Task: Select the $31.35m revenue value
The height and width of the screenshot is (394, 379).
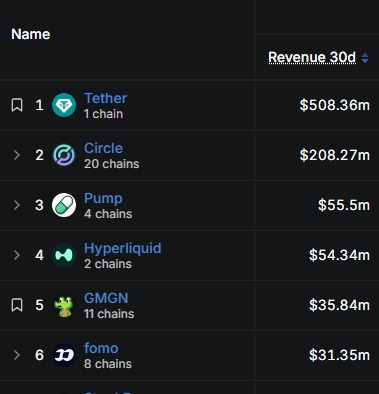Action: pyautogui.click(x=339, y=355)
